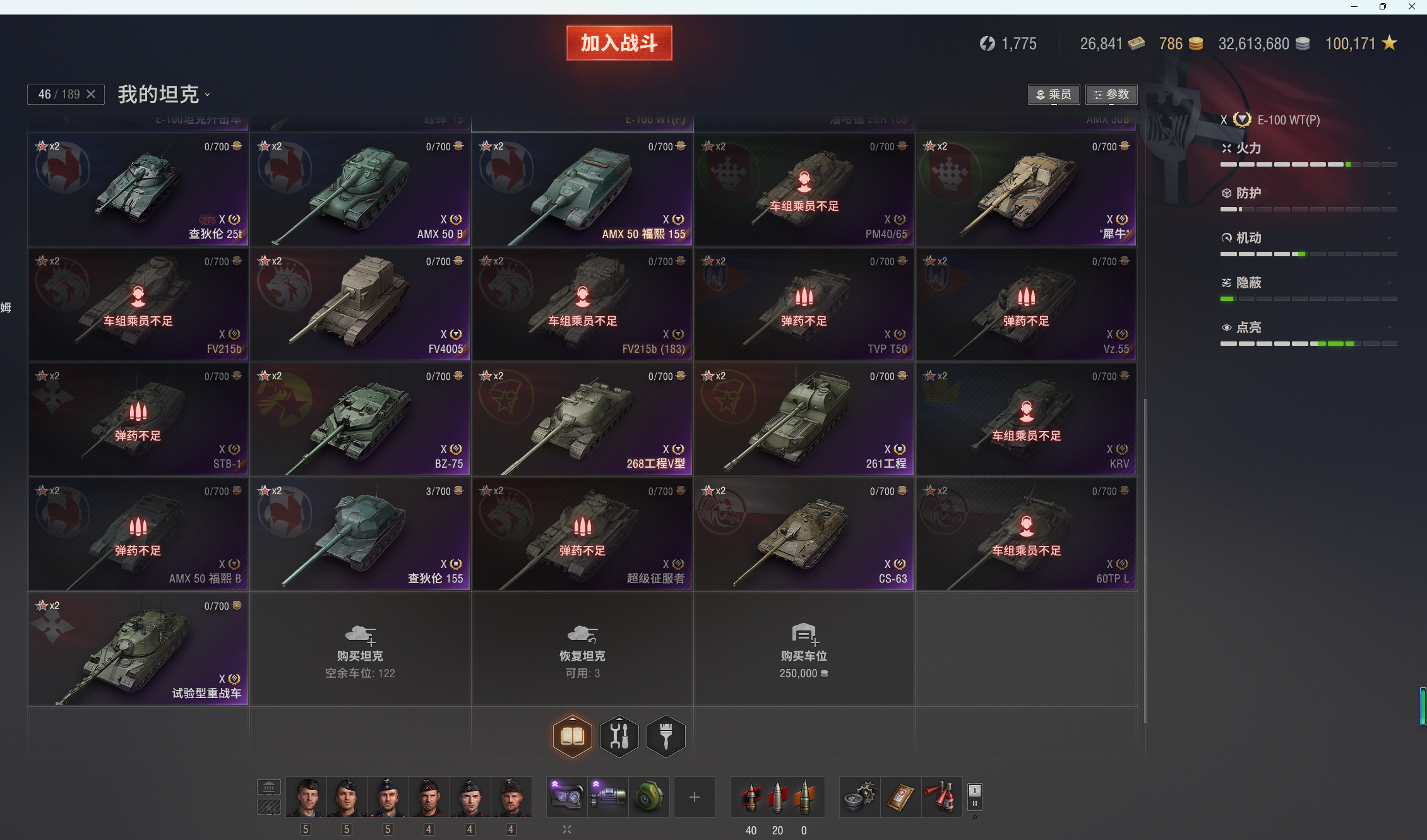Image resolution: width=1427 pixels, height=840 pixels.
Task: Open the exterior paintbrush customization icon
Action: [666, 736]
